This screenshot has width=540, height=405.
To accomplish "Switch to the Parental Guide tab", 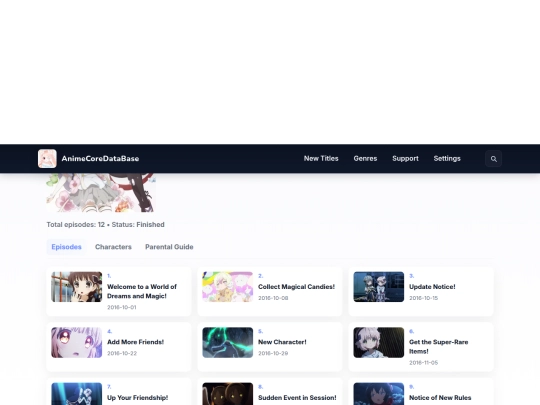I will (x=169, y=247).
